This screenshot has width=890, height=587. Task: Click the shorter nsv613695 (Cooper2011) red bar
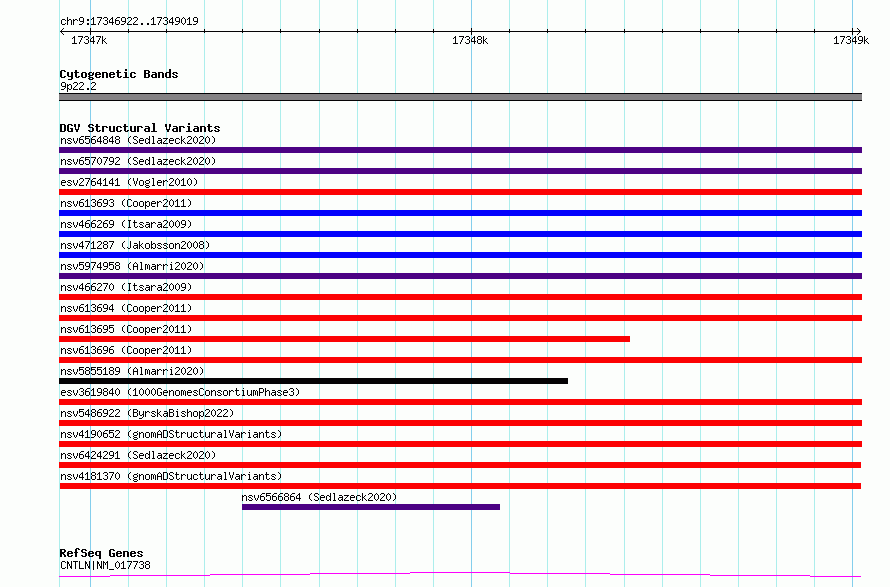pyautogui.click(x=345, y=339)
